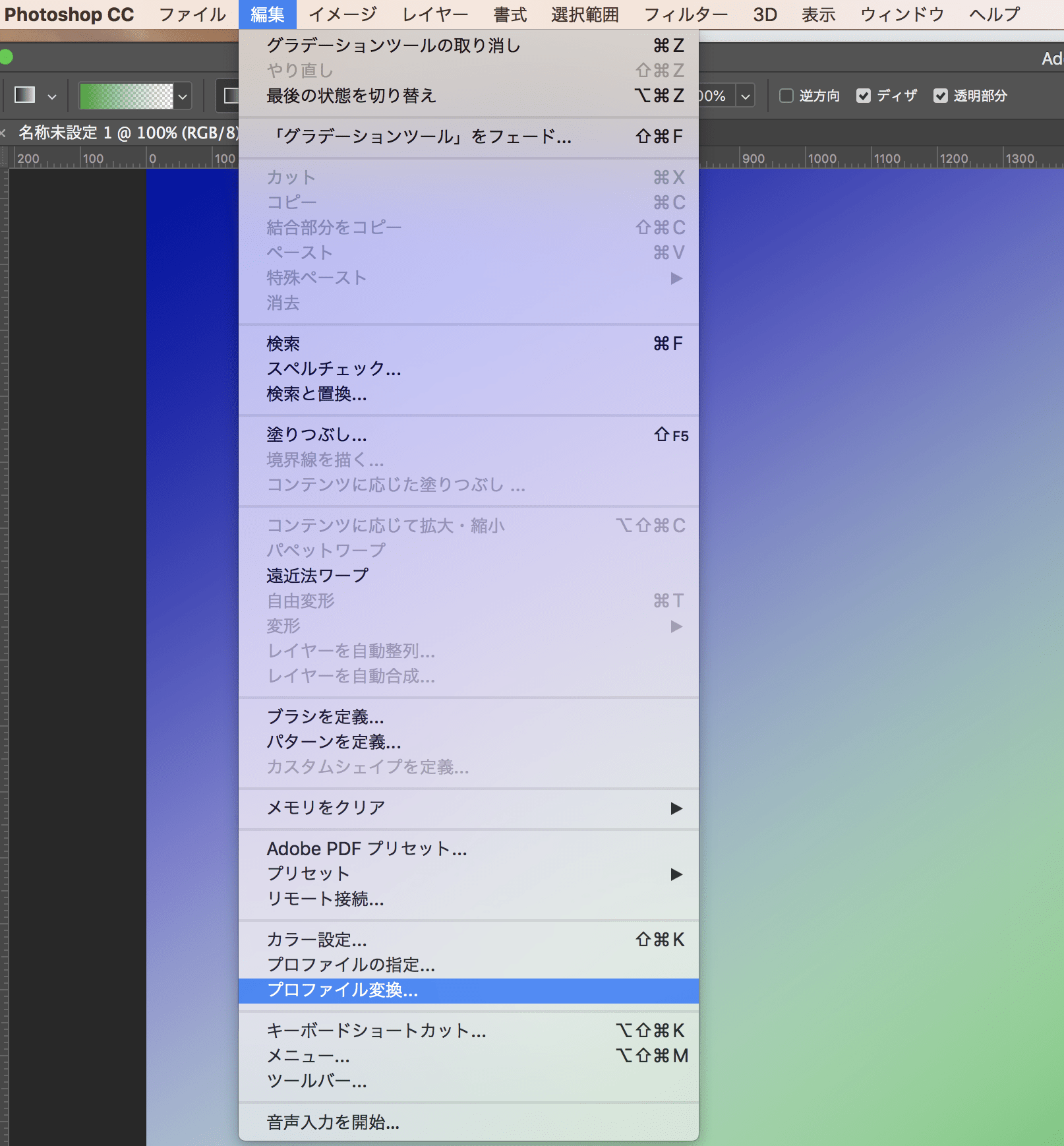Open the フィルター menu

(686, 15)
